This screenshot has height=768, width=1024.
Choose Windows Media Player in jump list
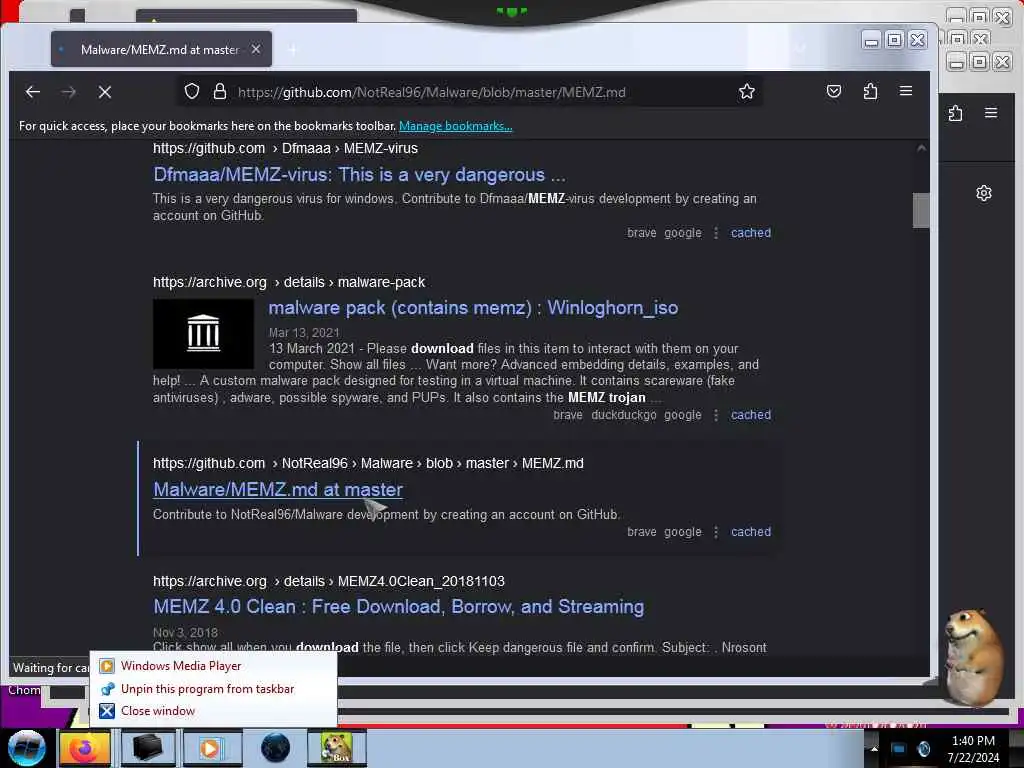(x=213, y=665)
